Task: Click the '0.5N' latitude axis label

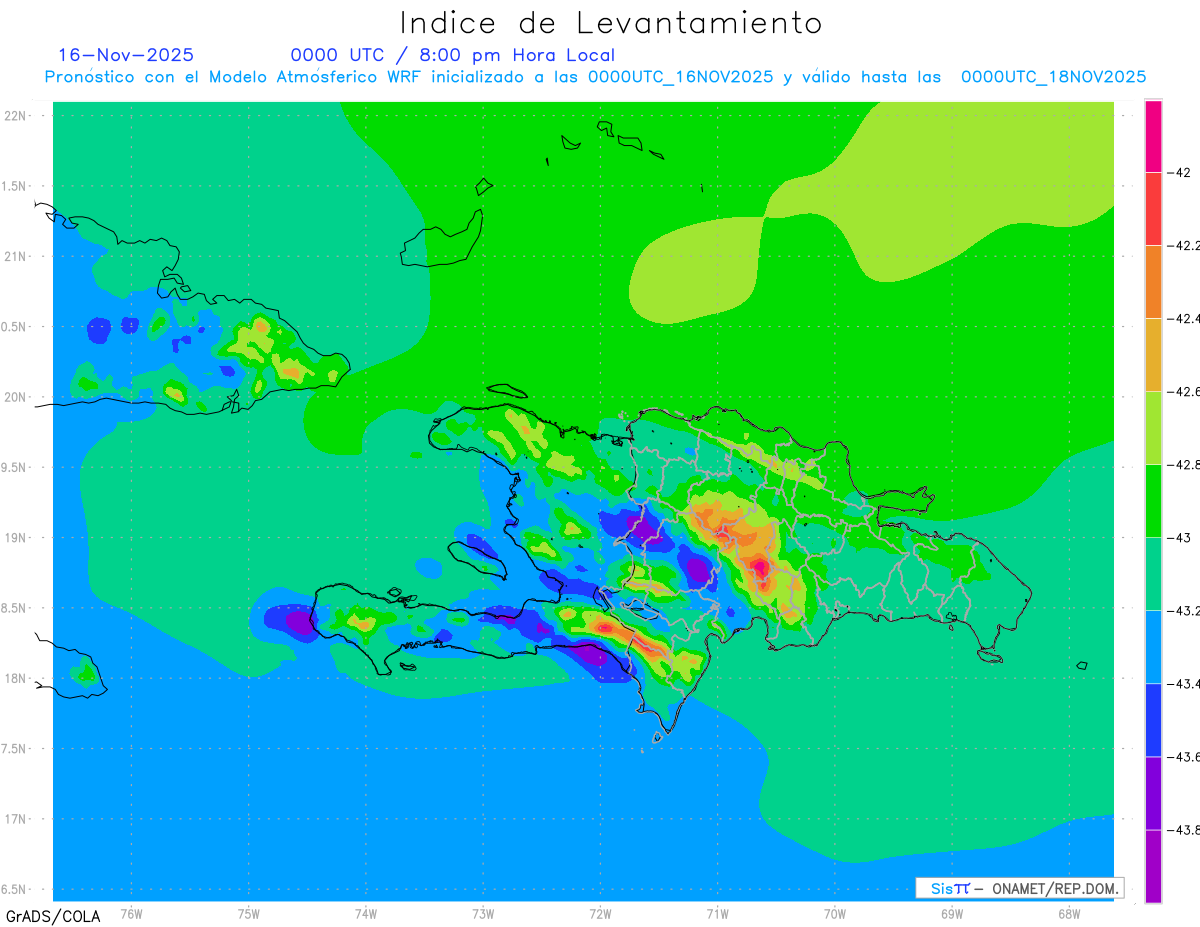Action: [x=15, y=327]
